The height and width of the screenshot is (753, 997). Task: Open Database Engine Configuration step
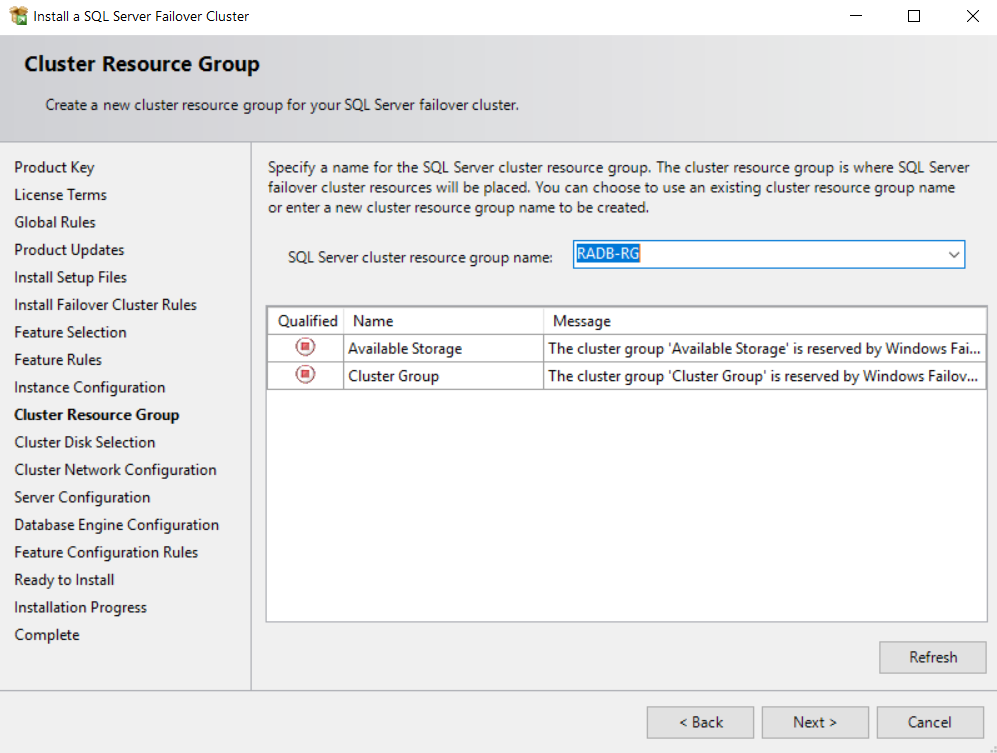click(x=116, y=525)
